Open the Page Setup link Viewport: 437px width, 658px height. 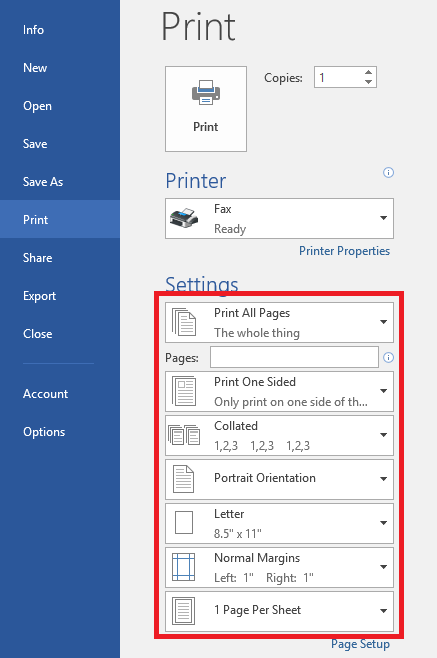click(x=360, y=644)
